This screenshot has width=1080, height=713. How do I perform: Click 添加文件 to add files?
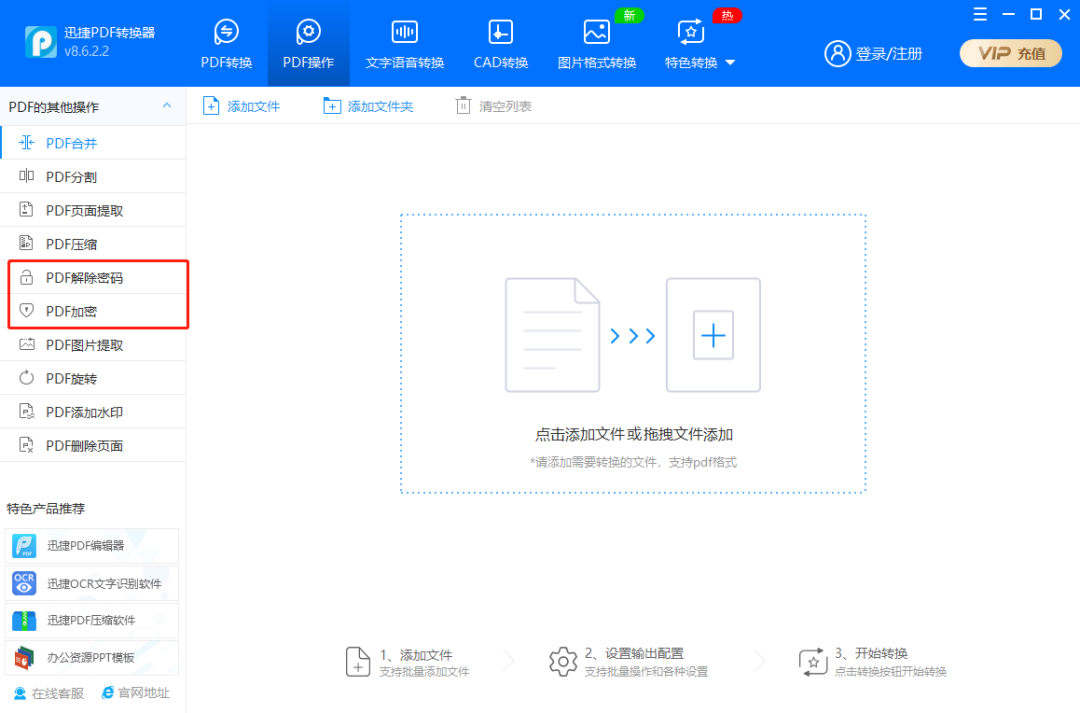tap(241, 104)
